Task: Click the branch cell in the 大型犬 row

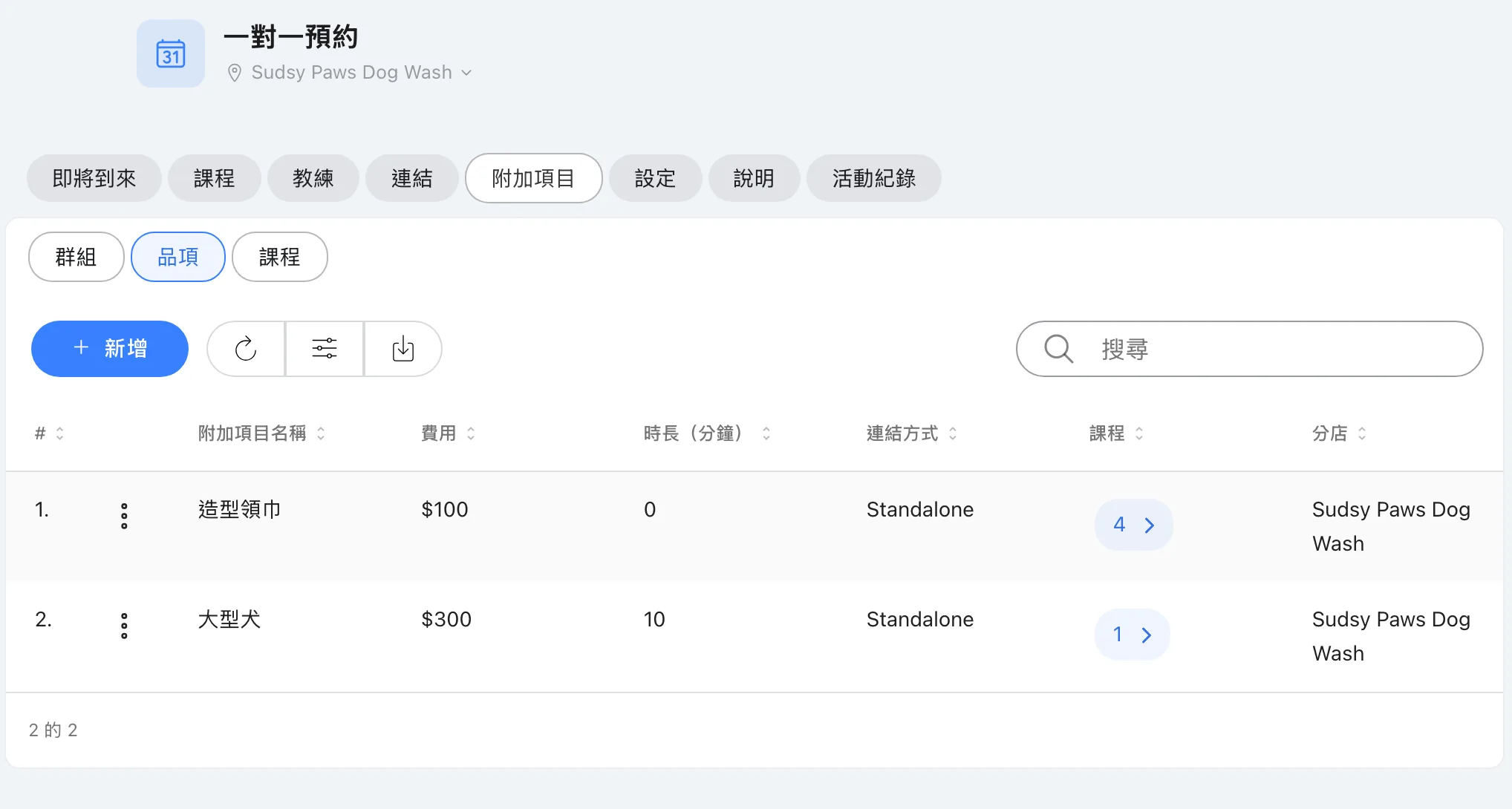Action: (x=1391, y=636)
